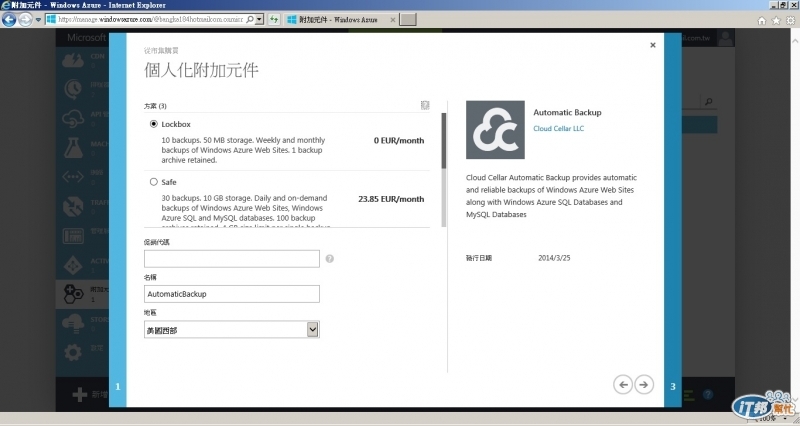Click the address bar search magnifier icon
This screenshot has width=800, height=426.
(250, 19)
